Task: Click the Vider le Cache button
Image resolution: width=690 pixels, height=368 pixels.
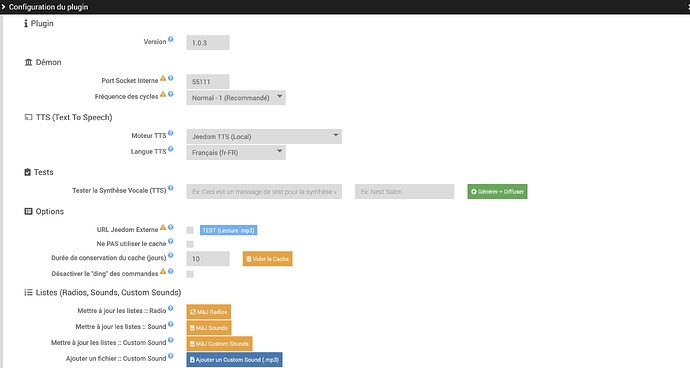Action: pyautogui.click(x=268, y=259)
